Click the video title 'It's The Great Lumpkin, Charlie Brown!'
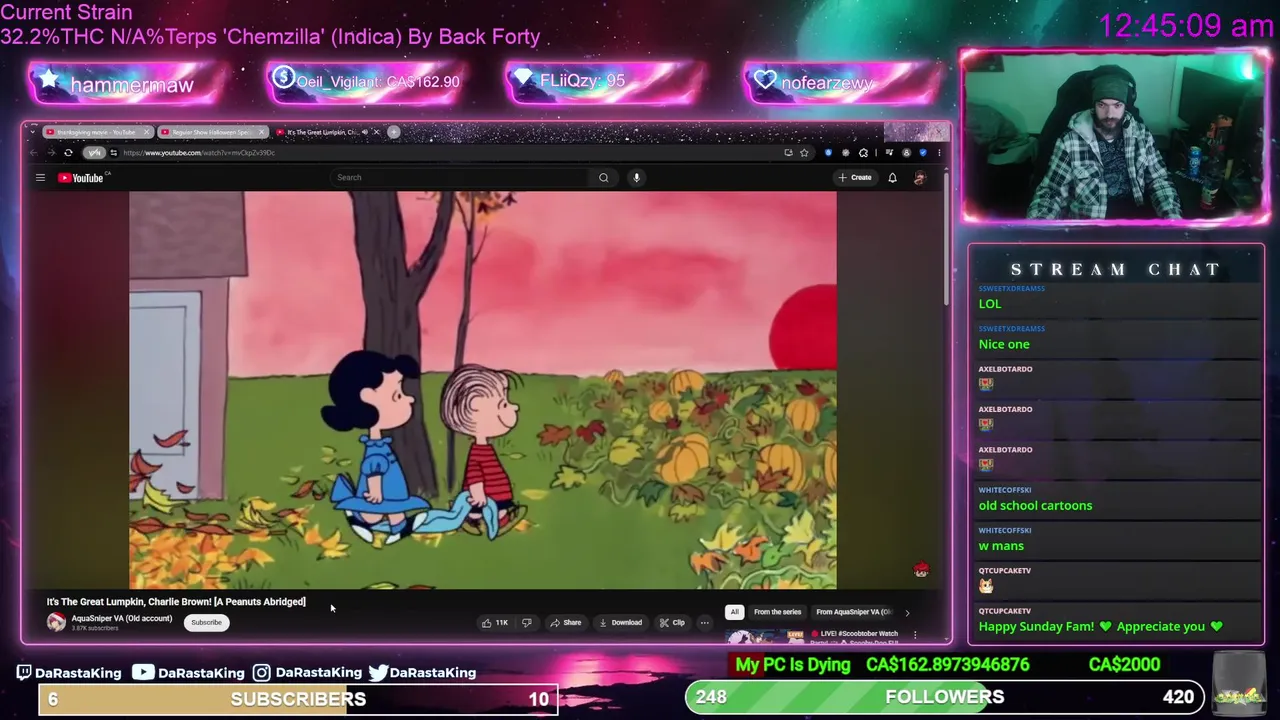This screenshot has height=720, width=1280. pos(176,602)
